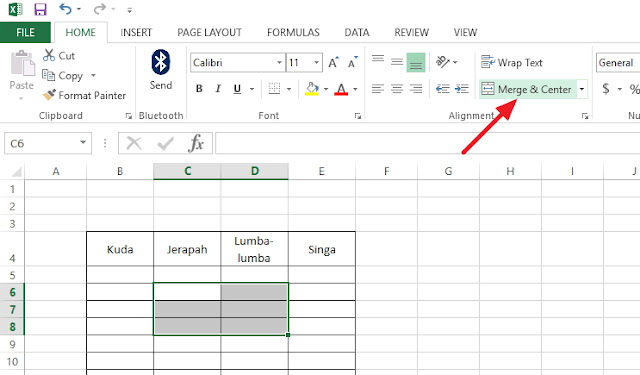Click the Orientation text rotation icon
This screenshot has height=375, width=640.
pyautogui.click(x=443, y=62)
